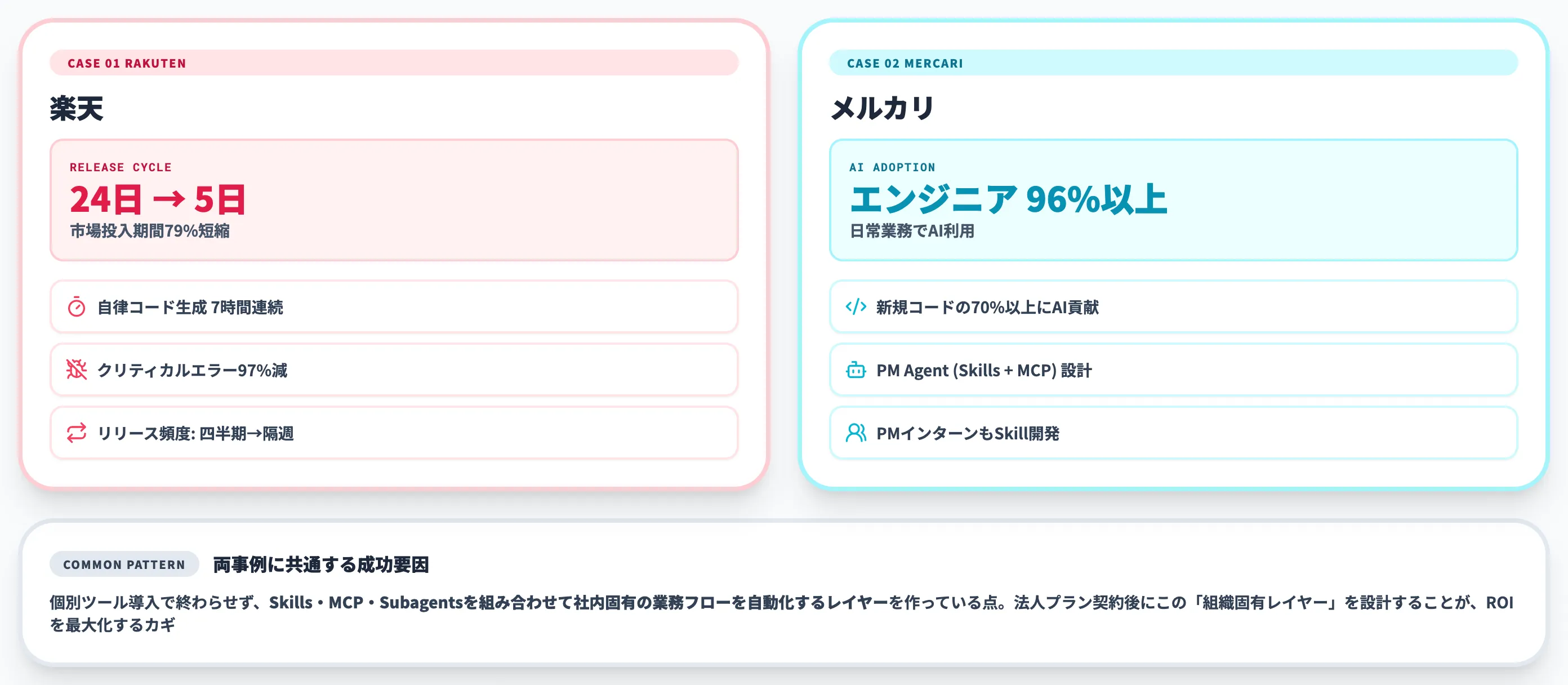Click the エンジニア 96%以上 adoption stat
The width and height of the screenshot is (1568, 685).
pyautogui.click(x=1009, y=199)
